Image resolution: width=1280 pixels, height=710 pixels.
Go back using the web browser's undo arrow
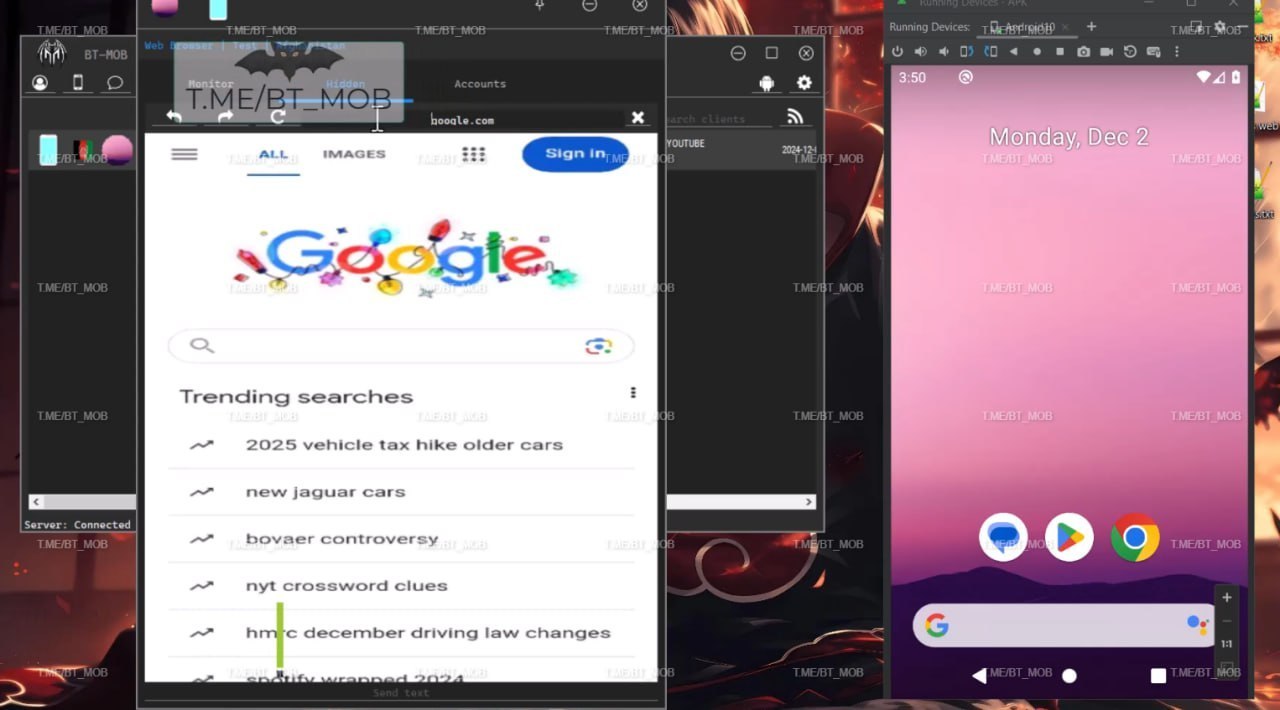tap(174, 117)
